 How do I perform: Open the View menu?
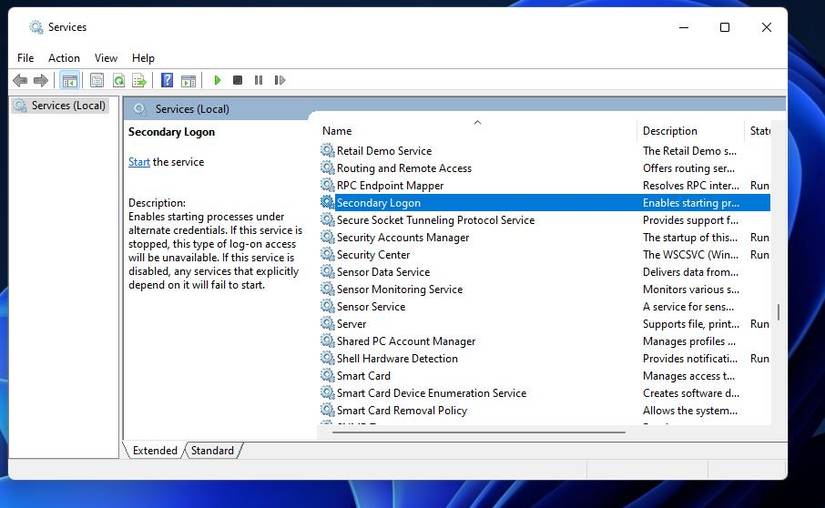[106, 58]
